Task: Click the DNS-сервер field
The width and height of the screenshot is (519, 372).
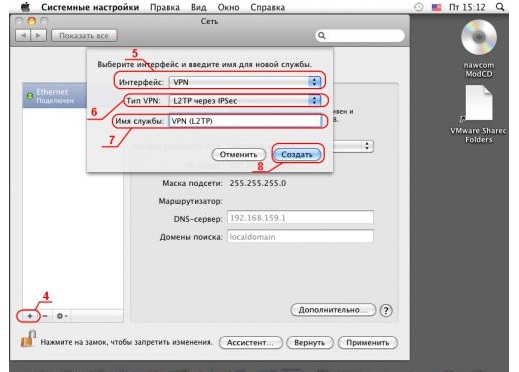Action: (300, 218)
